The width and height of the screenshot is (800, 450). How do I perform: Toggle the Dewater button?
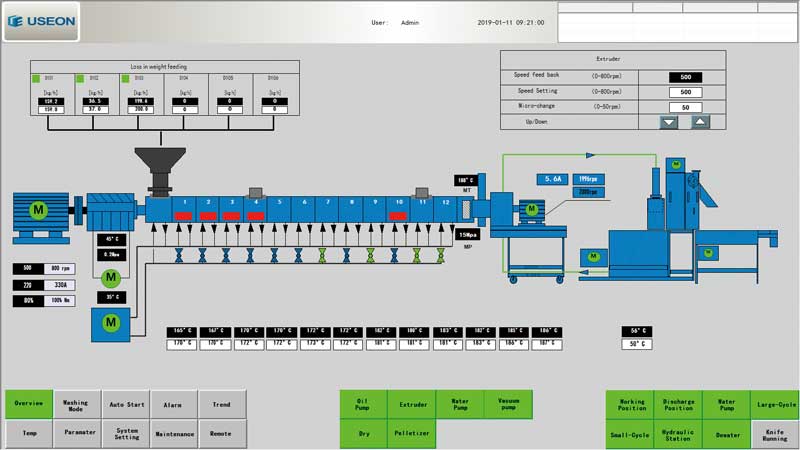pos(727,435)
